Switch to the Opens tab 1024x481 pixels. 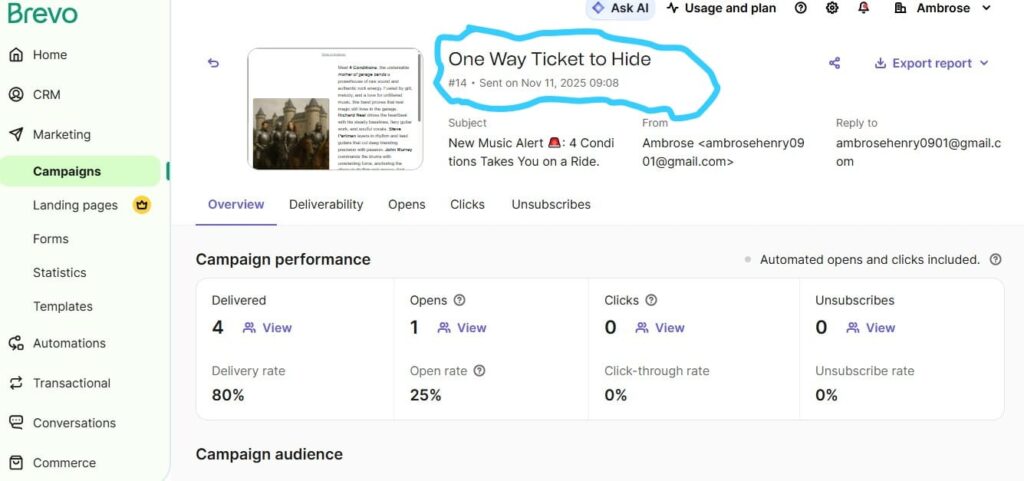click(406, 204)
